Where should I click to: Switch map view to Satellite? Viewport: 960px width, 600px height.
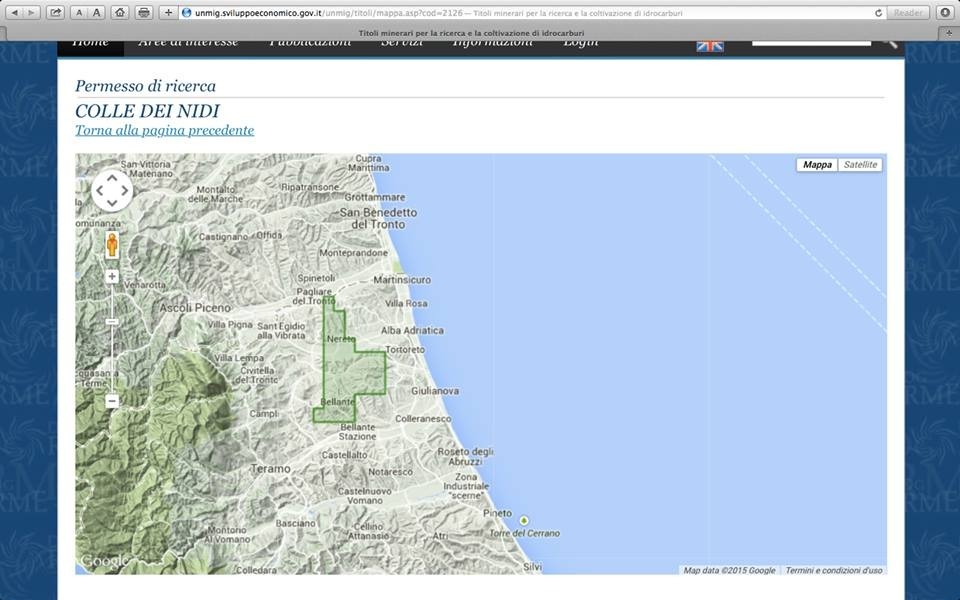click(x=859, y=165)
